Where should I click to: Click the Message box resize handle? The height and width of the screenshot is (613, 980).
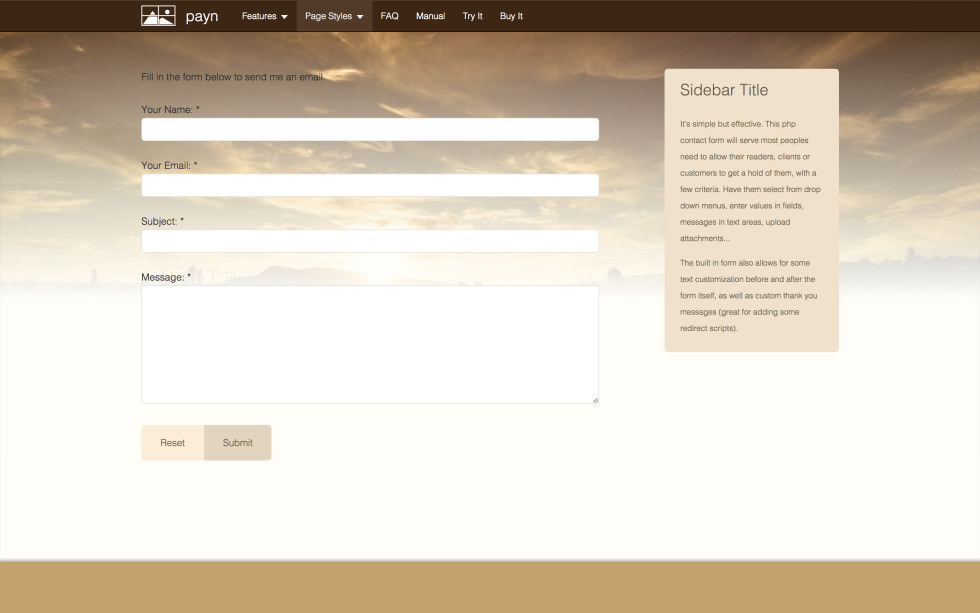click(x=595, y=400)
